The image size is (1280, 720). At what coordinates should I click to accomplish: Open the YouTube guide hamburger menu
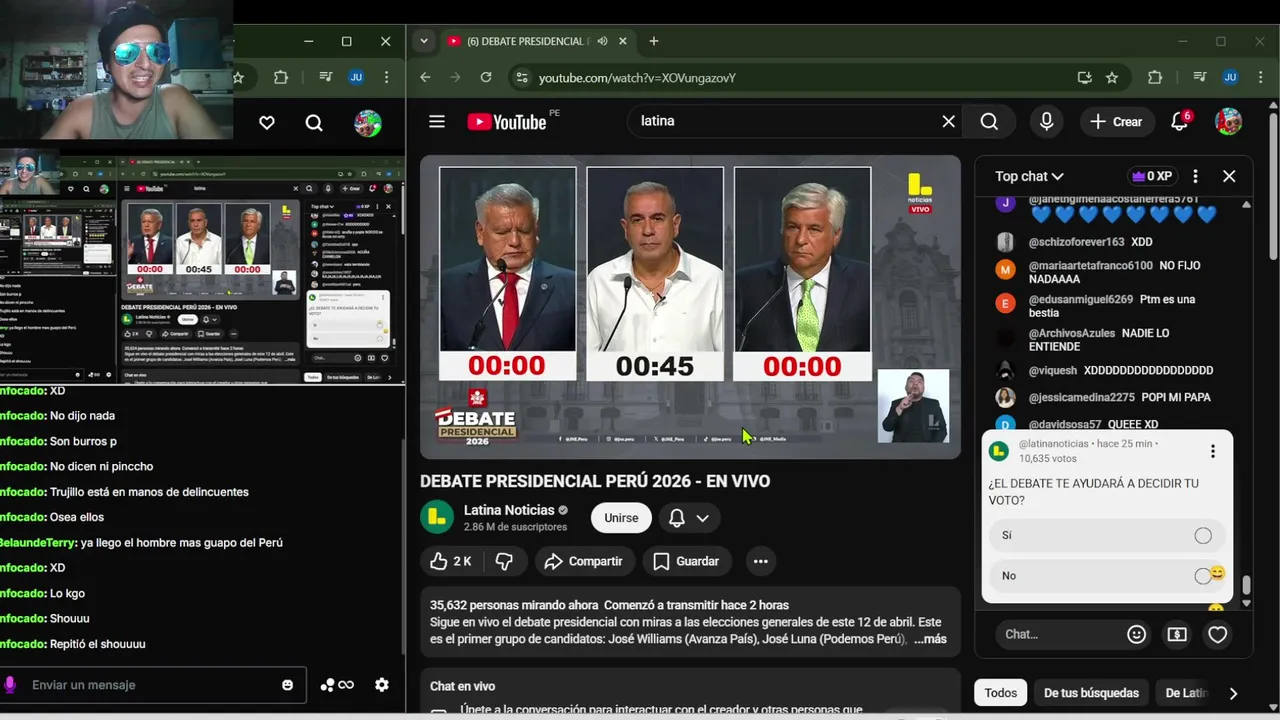[437, 121]
